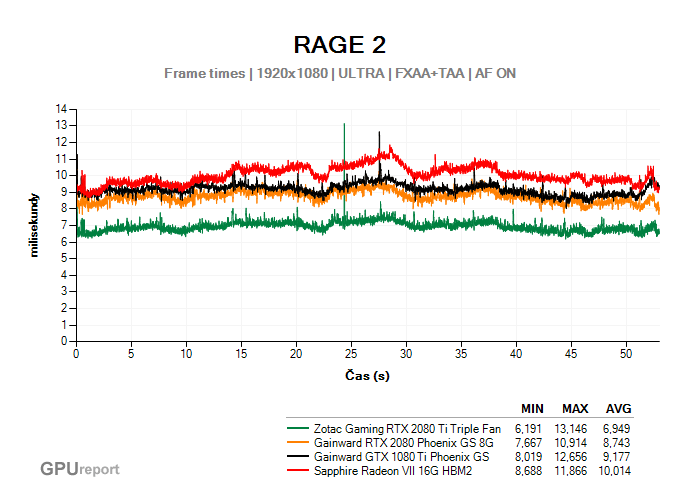Click the Frame times subtitle line

pos(340,73)
